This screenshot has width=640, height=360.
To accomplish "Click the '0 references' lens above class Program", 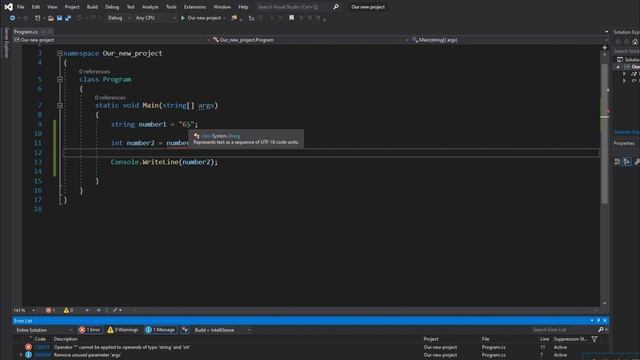I will [x=94, y=71].
